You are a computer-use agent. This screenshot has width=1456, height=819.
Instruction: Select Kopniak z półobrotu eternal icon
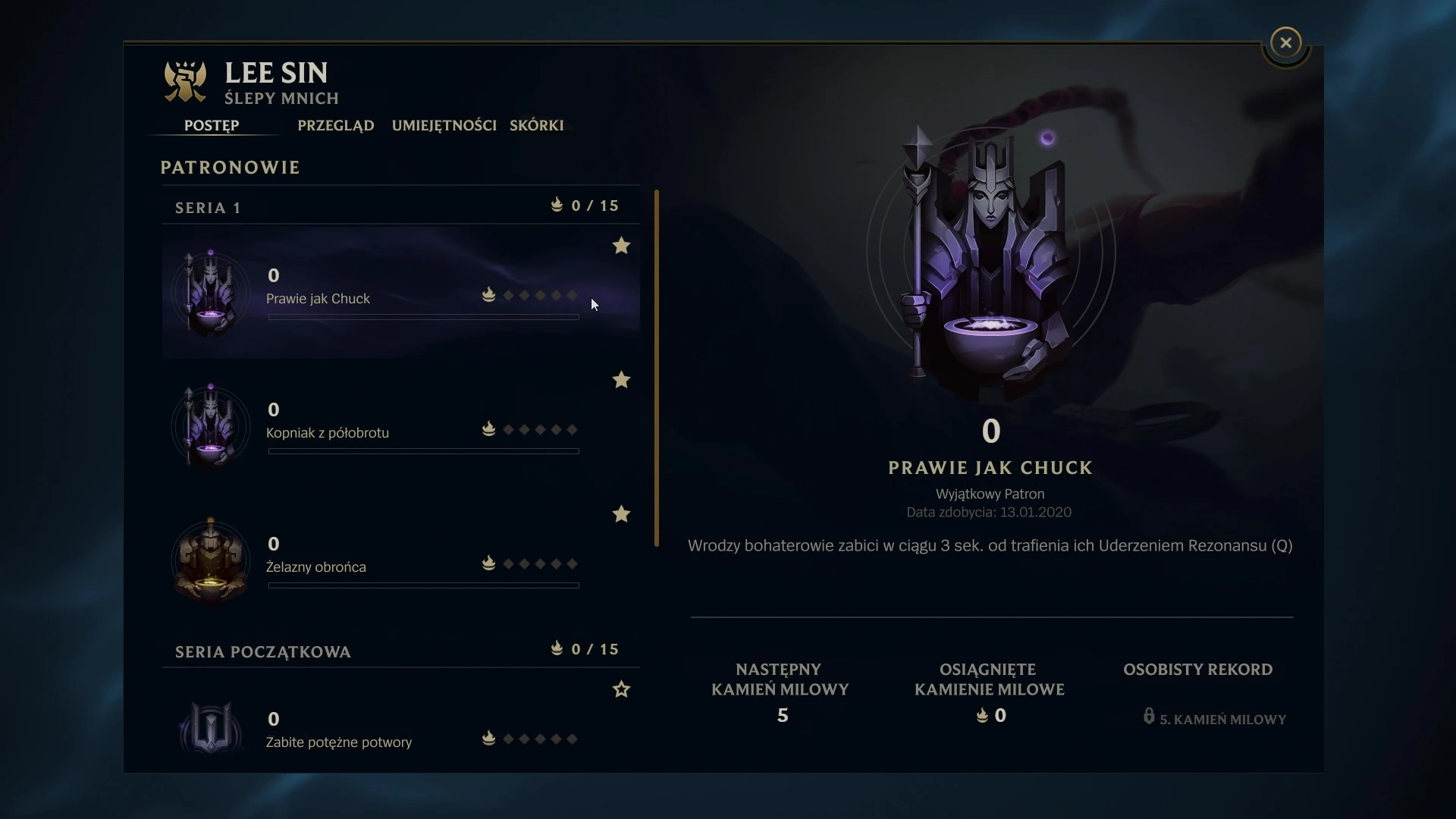[211, 427]
